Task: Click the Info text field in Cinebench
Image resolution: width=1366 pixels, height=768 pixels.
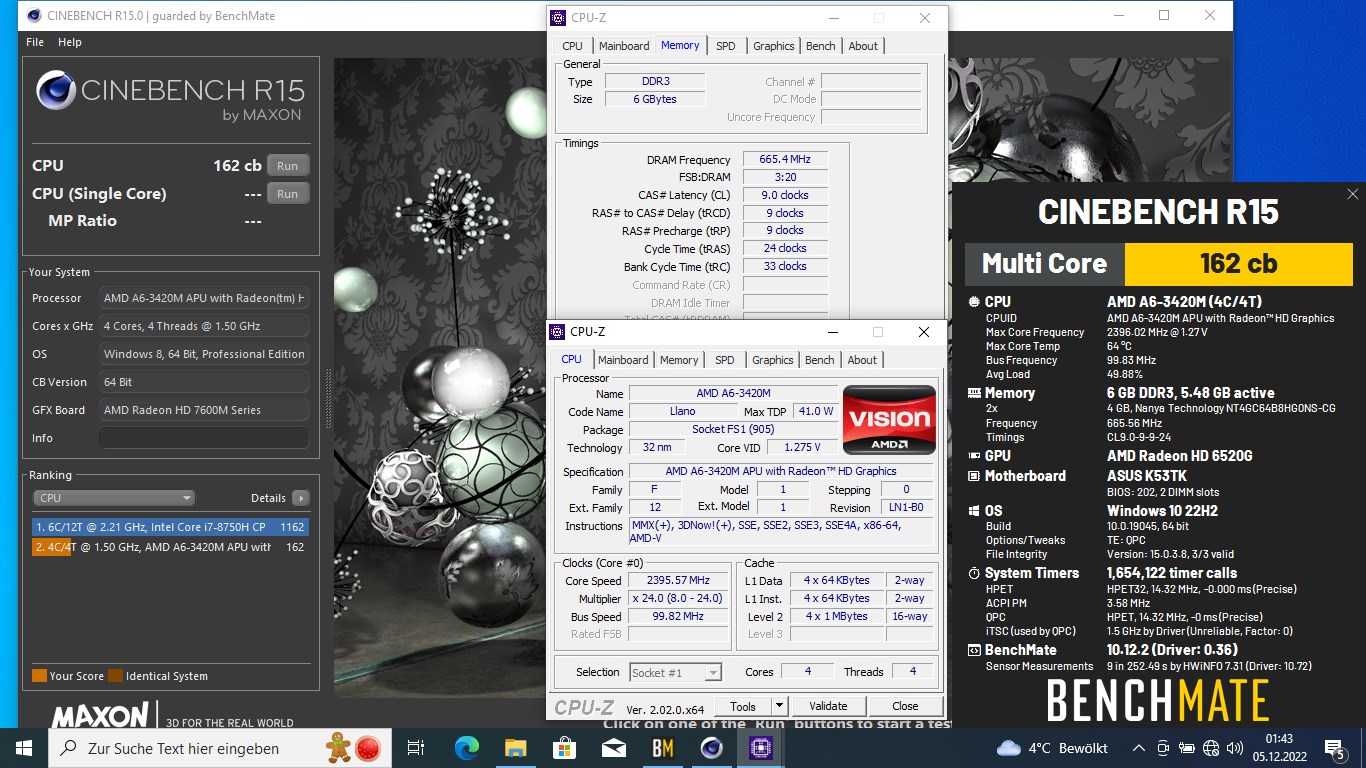Action: coord(204,438)
